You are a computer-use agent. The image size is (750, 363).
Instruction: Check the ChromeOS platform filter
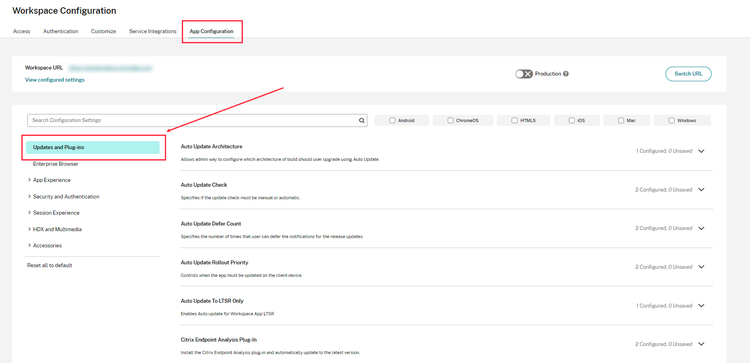(x=450, y=121)
